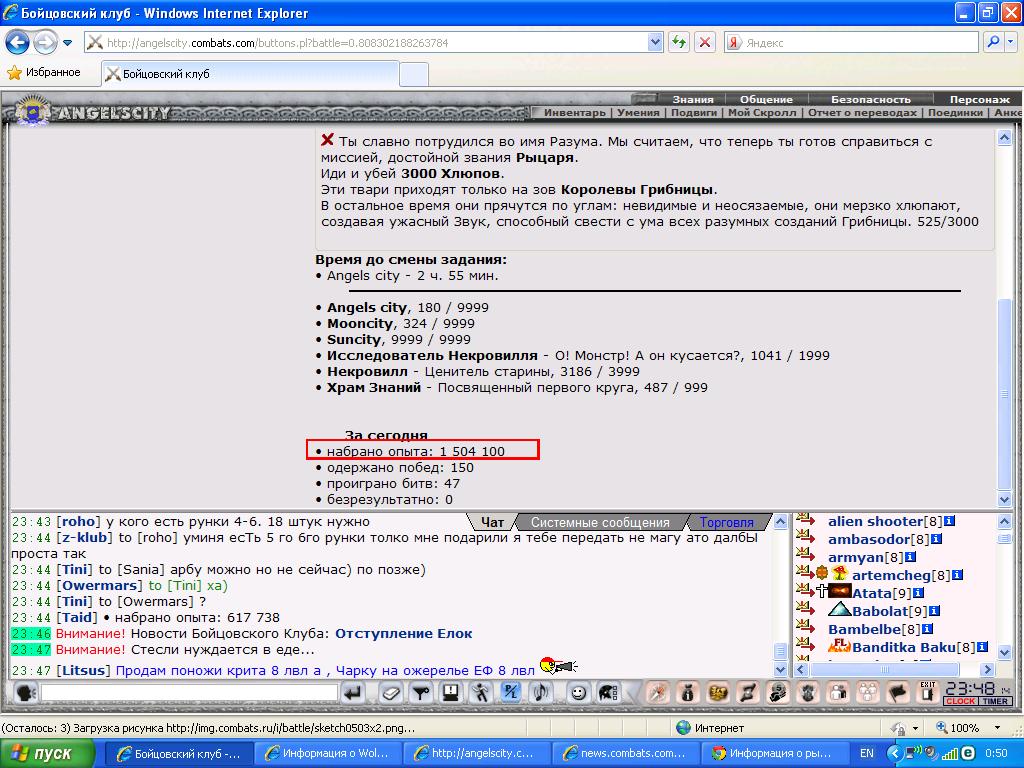The height and width of the screenshot is (768, 1024).
Task: Open the Безопасность menu
Action: click(871, 99)
